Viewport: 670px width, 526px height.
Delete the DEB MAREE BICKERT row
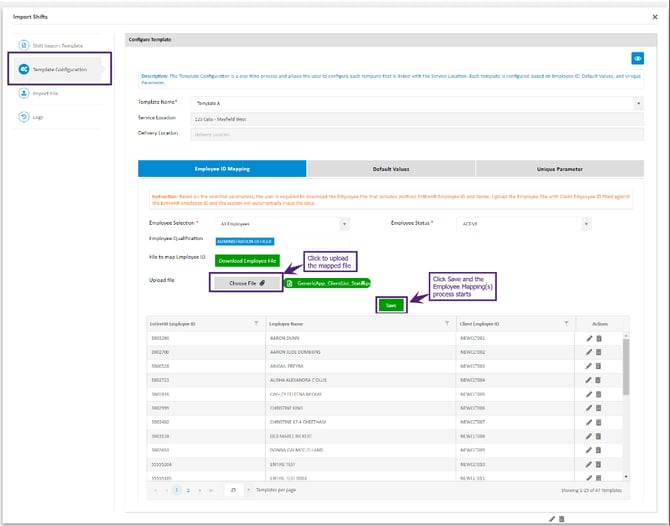(x=598, y=436)
